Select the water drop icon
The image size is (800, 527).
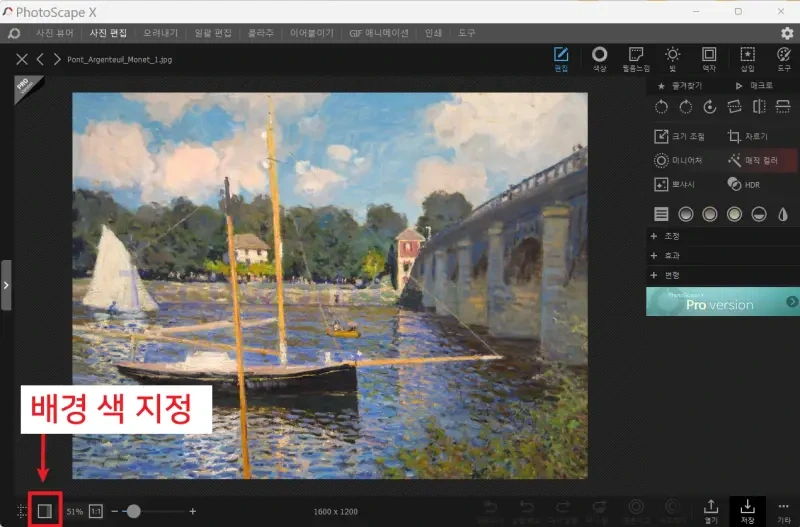[x=783, y=214]
